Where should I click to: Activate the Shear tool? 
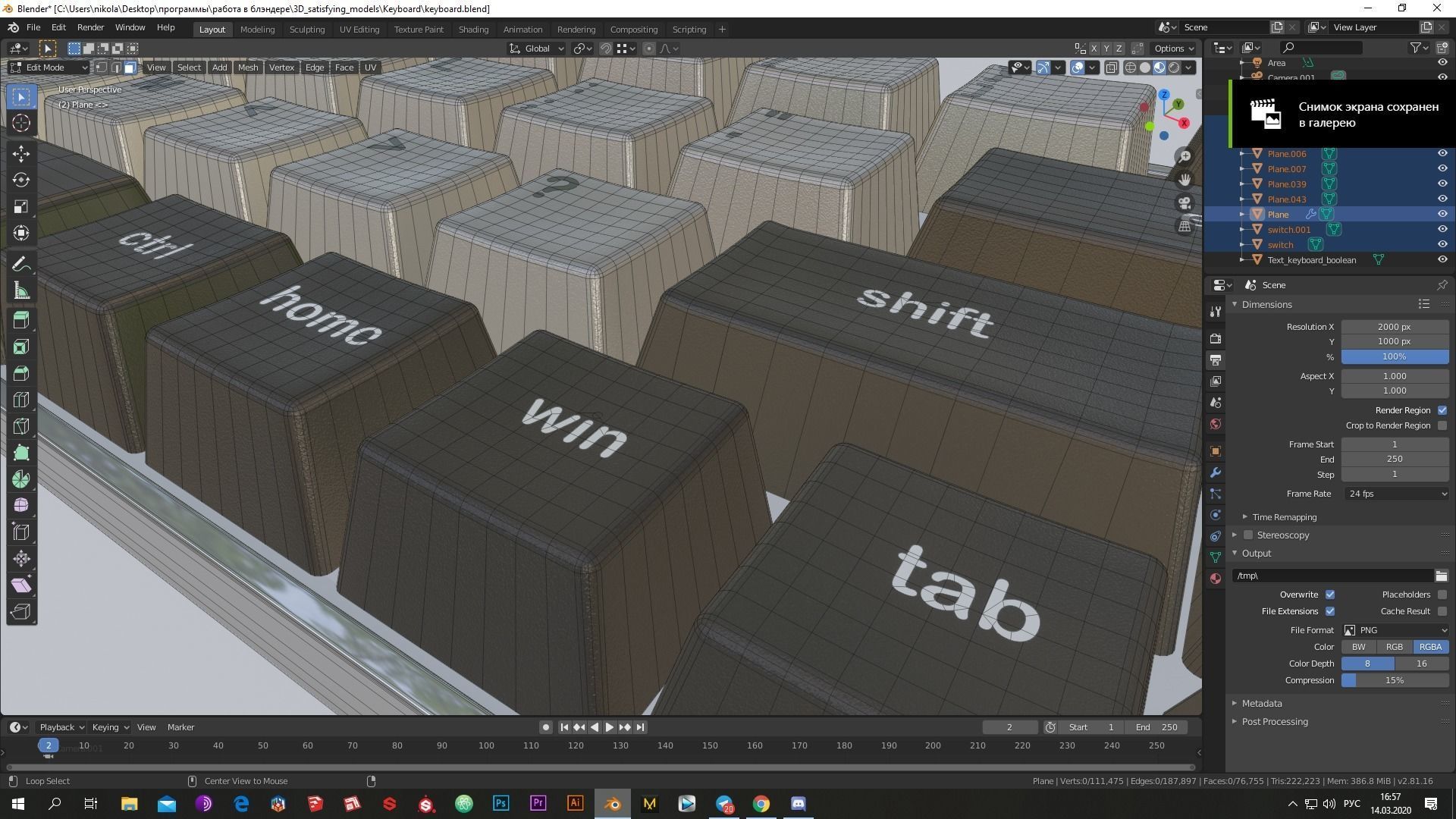click(x=21, y=585)
